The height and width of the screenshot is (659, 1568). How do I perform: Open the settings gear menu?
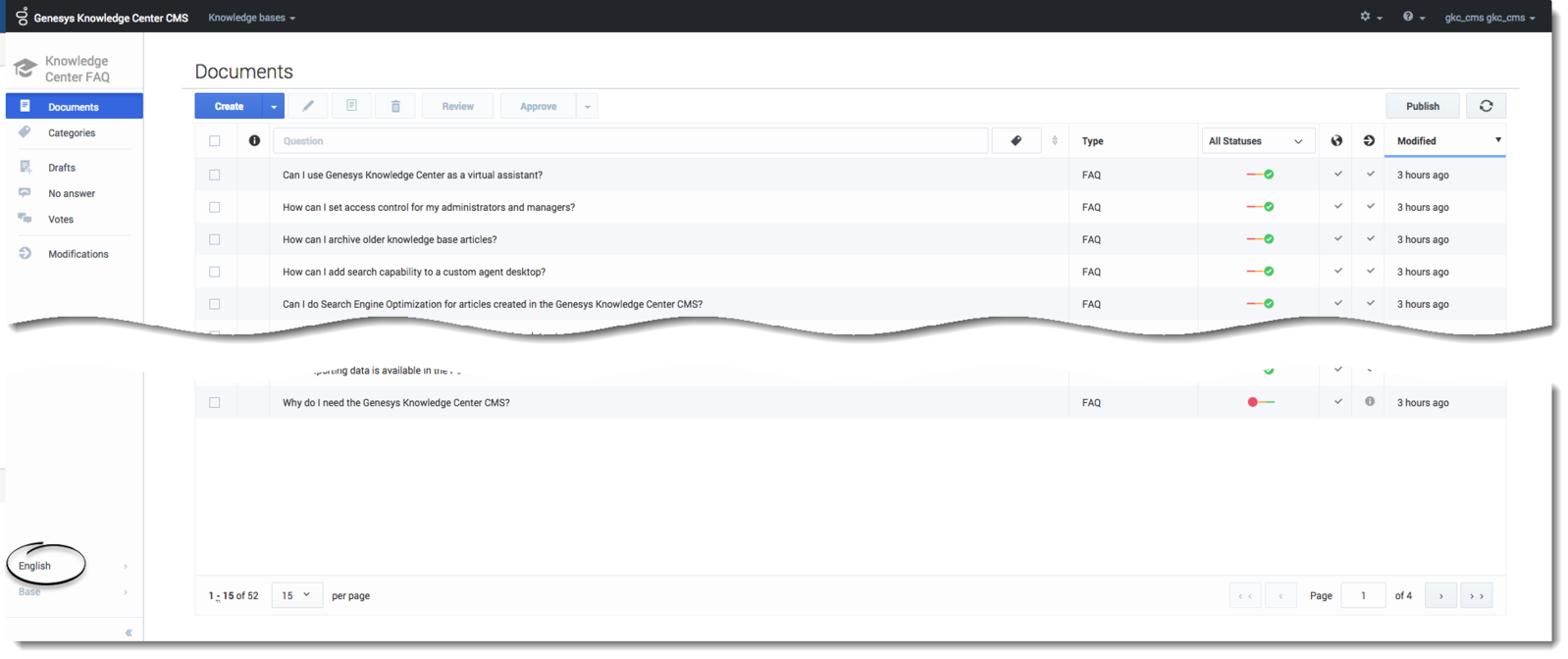1370,17
